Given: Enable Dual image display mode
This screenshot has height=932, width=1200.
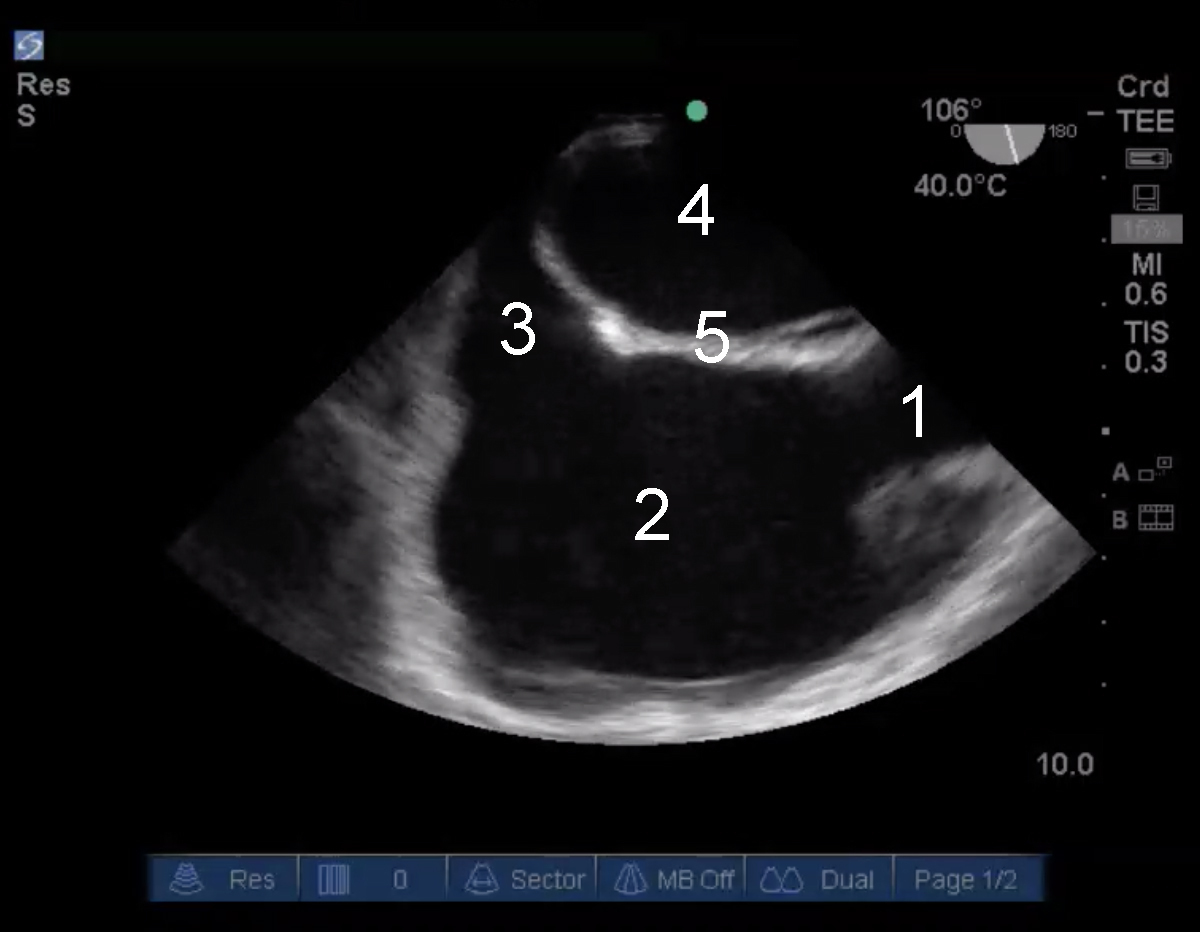Looking at the screenshot, I should (x=819, y=880).
